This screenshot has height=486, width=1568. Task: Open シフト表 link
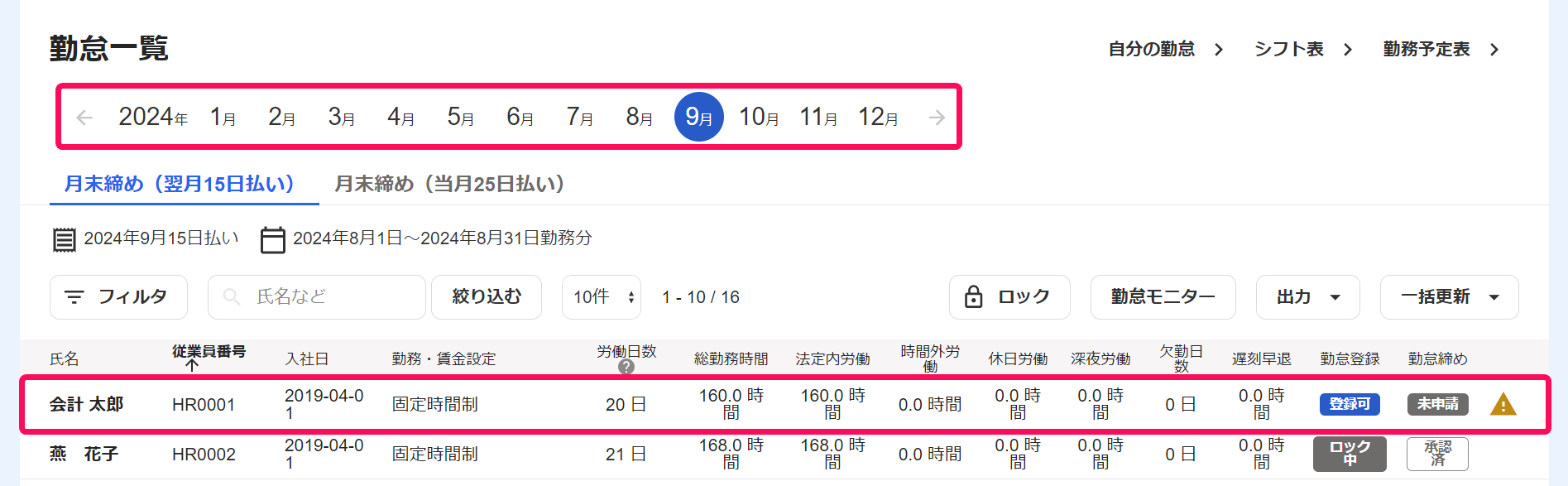pos(1303,50)
